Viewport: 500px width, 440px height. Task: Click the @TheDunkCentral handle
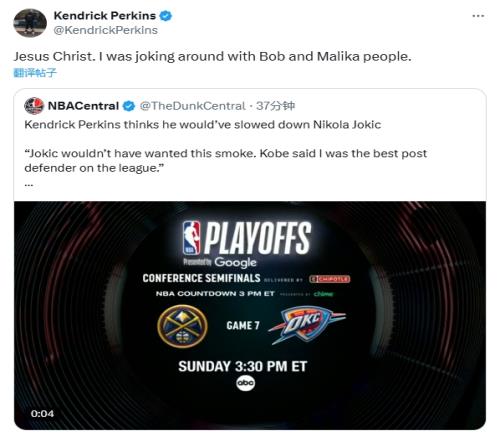192,106
